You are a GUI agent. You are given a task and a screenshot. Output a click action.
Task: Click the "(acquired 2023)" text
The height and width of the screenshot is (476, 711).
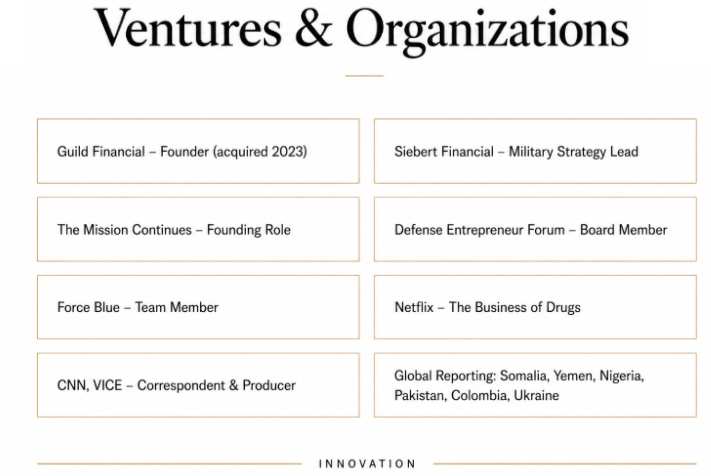pyautogui.click(x=260, y=151)
